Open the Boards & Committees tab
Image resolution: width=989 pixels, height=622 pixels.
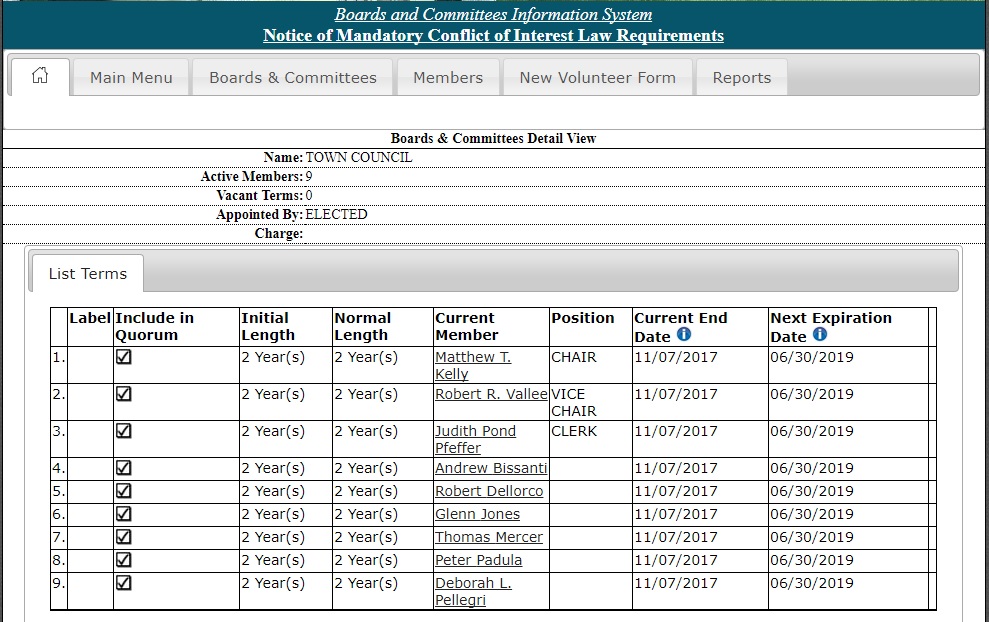tap(293, 78)
